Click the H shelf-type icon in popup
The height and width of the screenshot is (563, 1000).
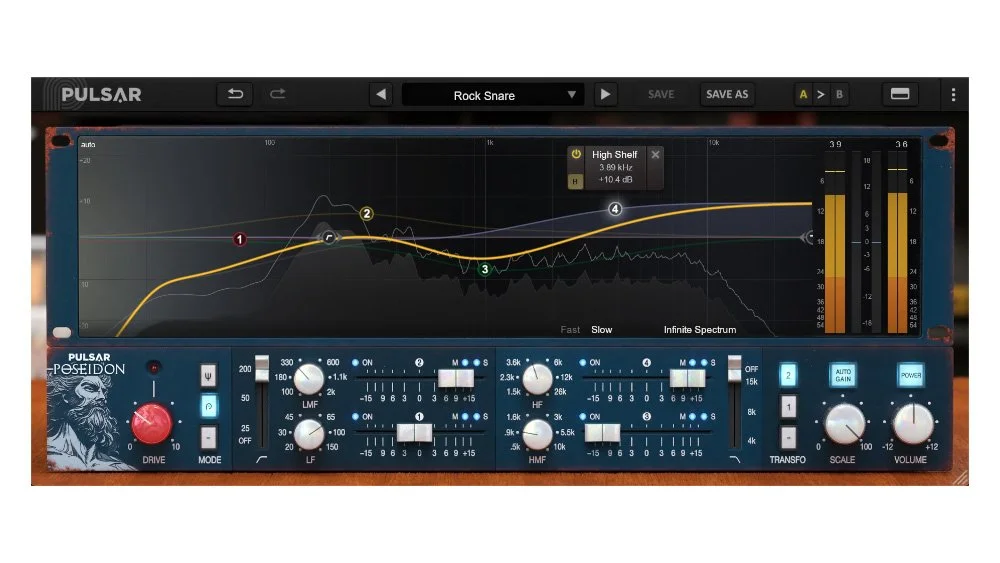575,181
